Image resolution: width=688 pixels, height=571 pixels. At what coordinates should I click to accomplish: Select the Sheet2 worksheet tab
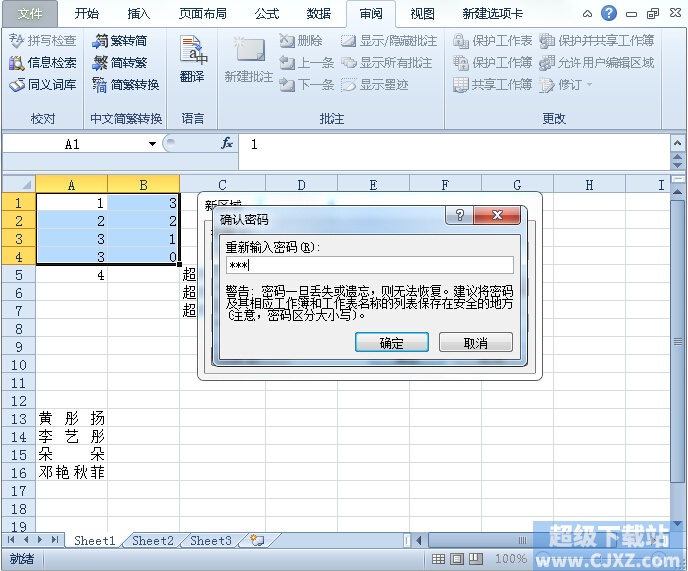[x=153, y=541]
